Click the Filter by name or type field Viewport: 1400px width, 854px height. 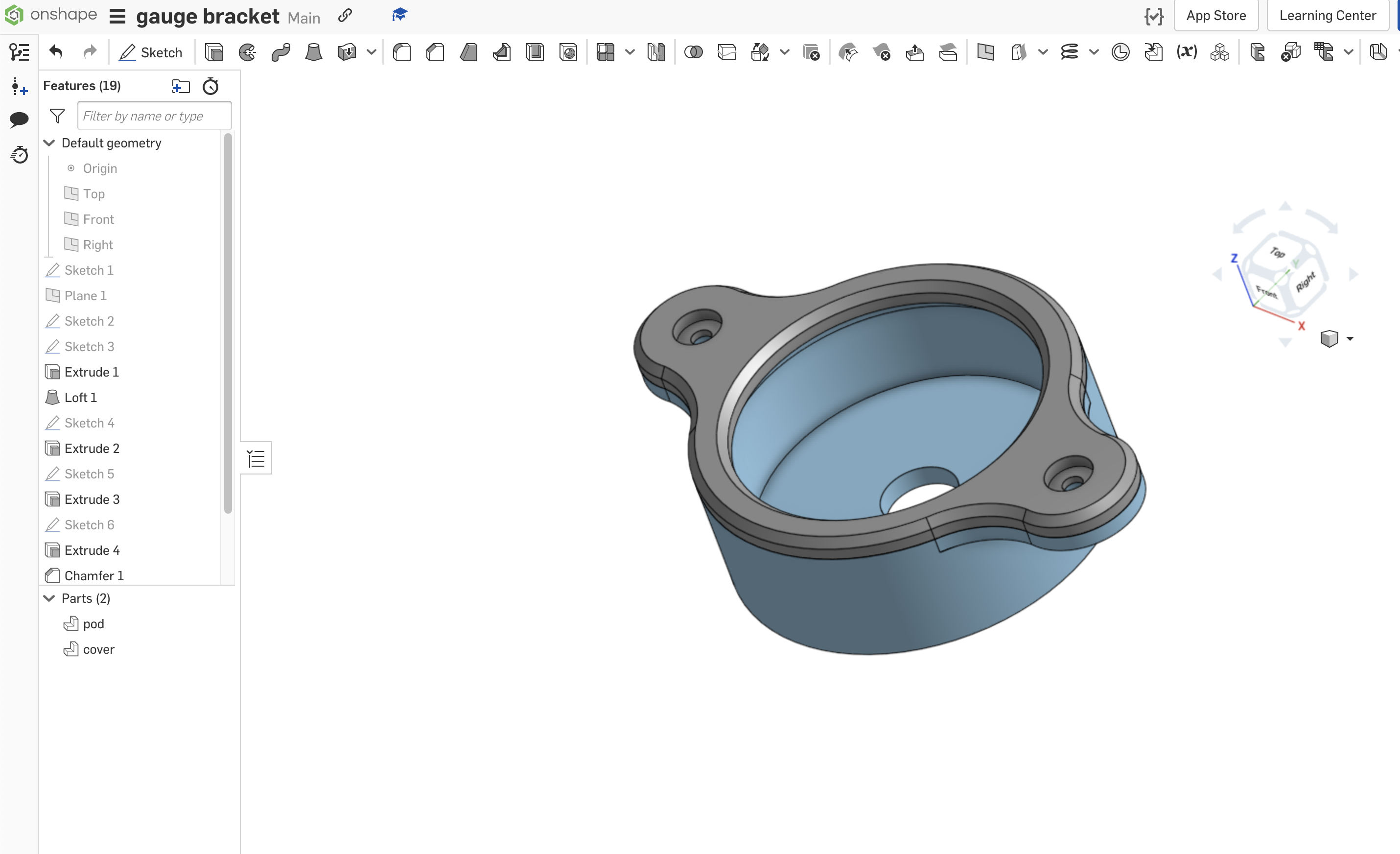point(154,116)
